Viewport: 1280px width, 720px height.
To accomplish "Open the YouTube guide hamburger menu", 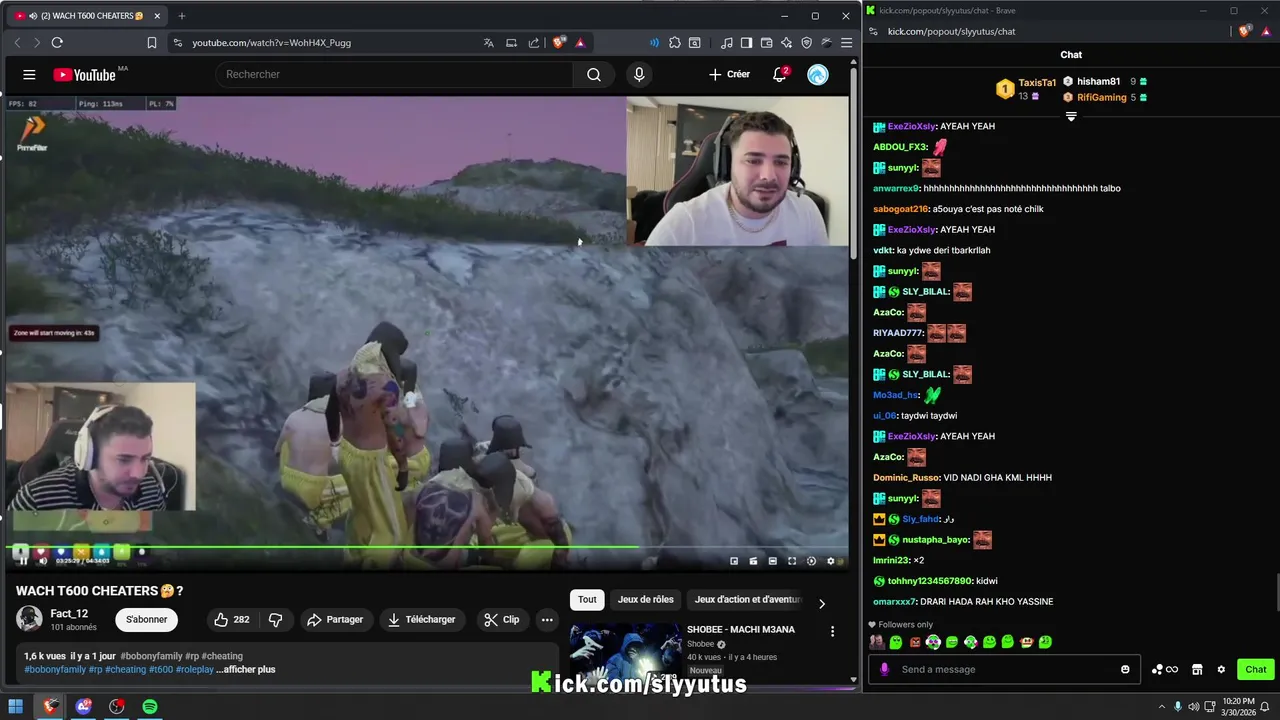I will (29, 75).
